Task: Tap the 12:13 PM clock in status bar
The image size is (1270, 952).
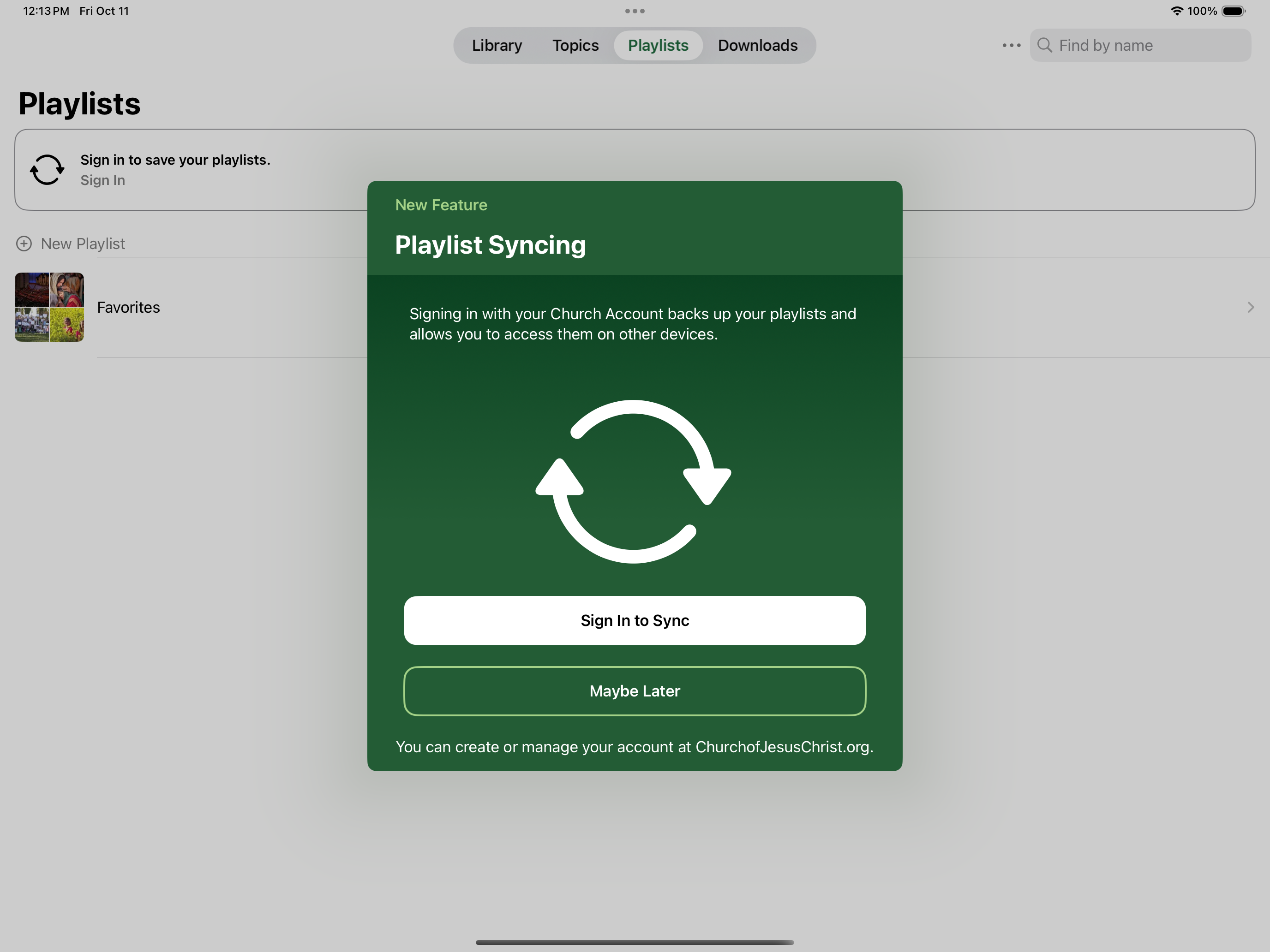Action: coord(46,11)
